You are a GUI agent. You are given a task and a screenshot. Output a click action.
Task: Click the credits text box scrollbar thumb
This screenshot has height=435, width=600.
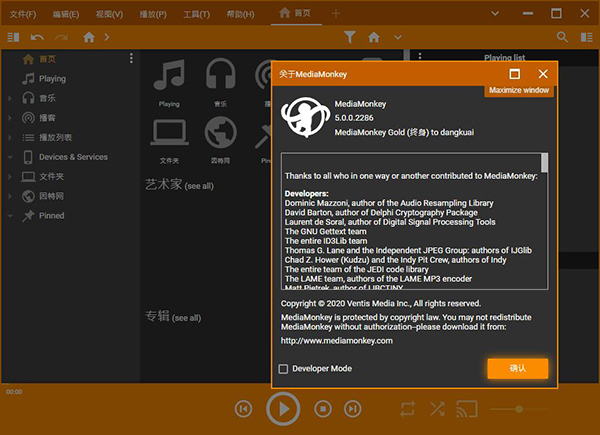point(544,163)
